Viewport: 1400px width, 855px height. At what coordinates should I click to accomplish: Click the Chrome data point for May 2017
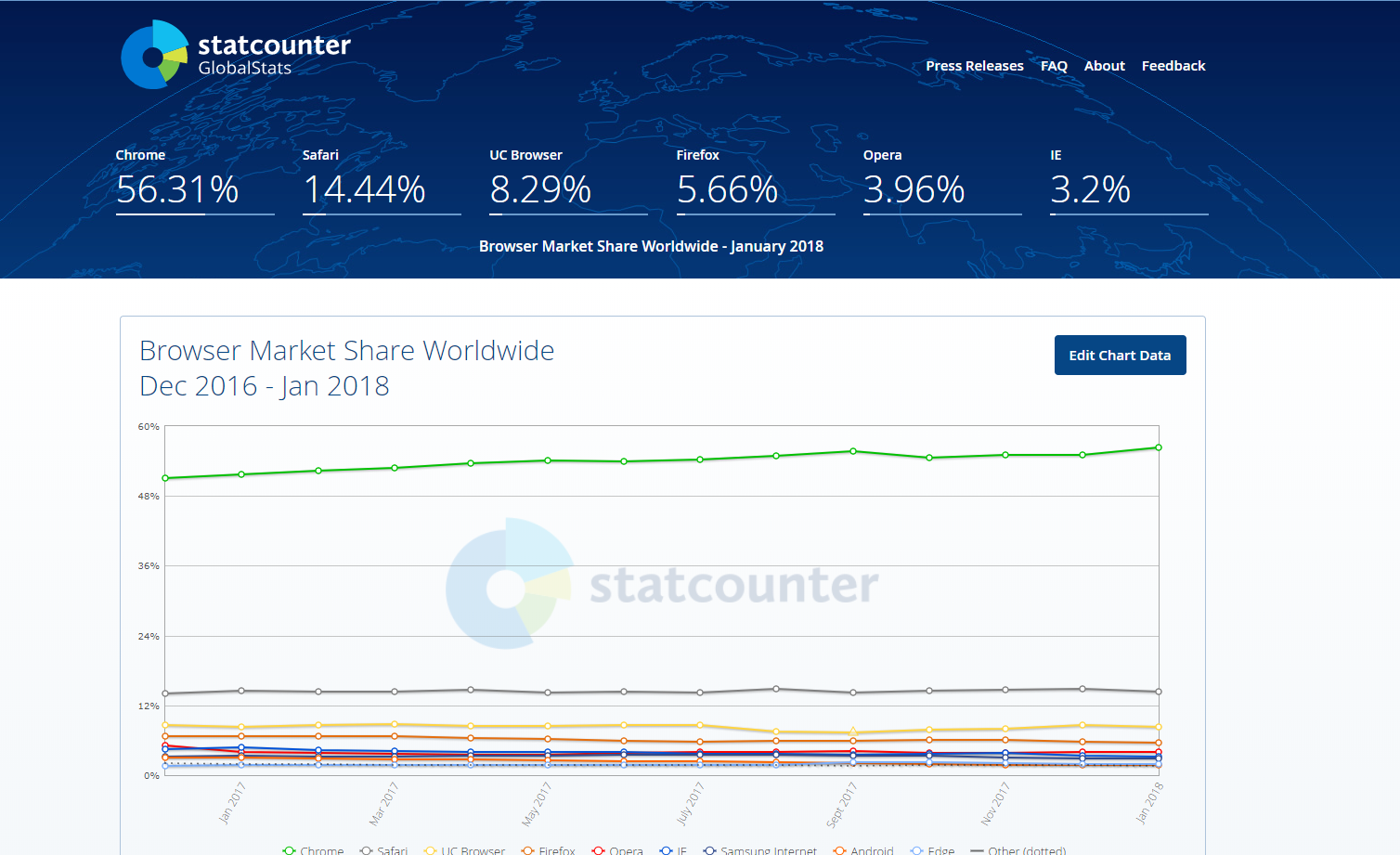point(548,460)
